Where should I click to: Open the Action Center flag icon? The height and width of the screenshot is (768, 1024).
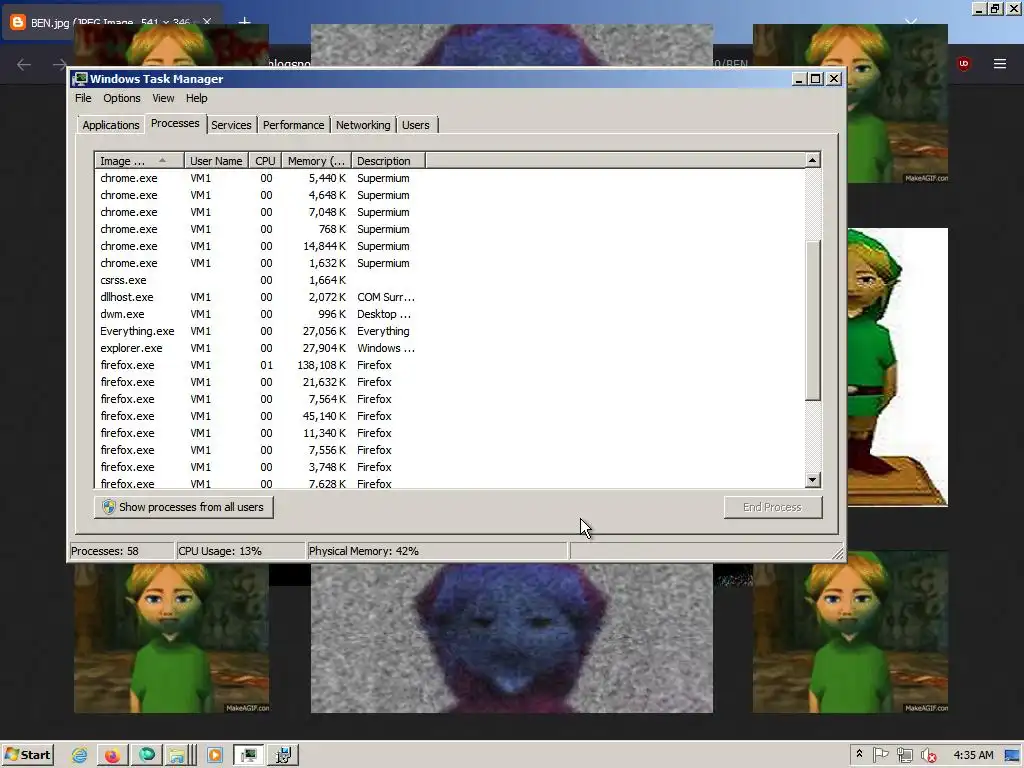point(880,755)
